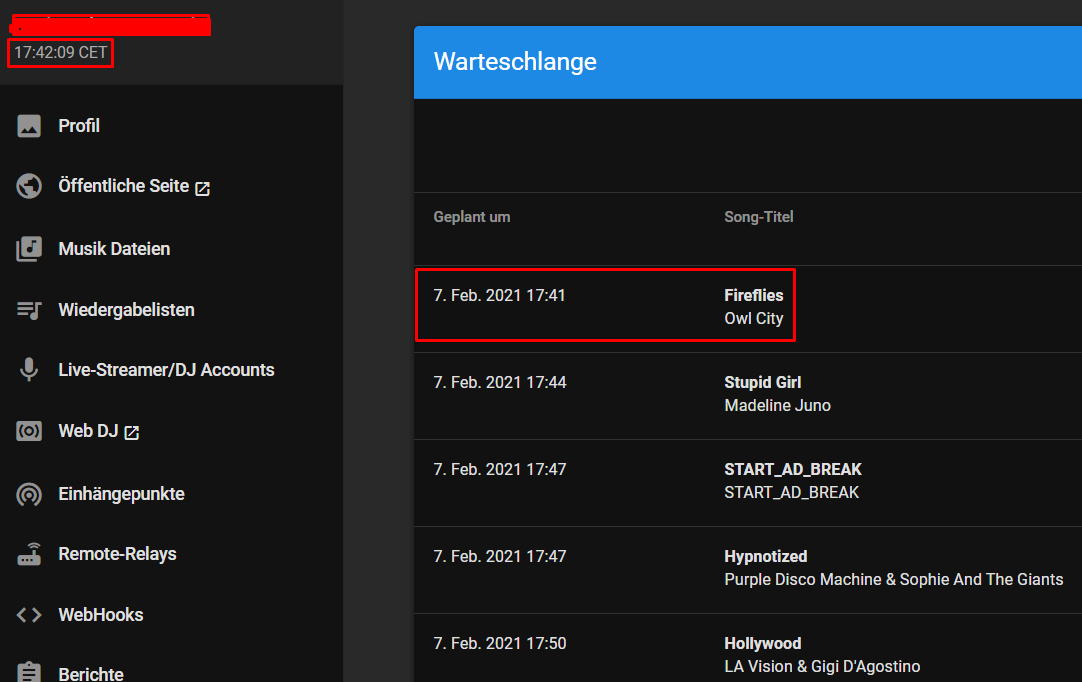
Task: Select the Stupid Girl song title
Action: pyautogui.click(x=763, y=382)
